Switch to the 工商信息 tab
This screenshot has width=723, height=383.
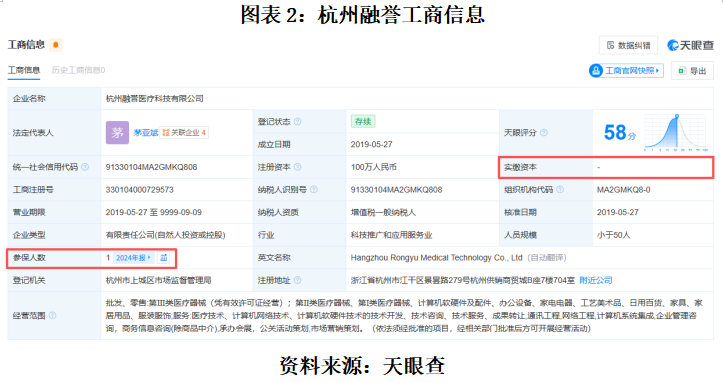[24, 70]
